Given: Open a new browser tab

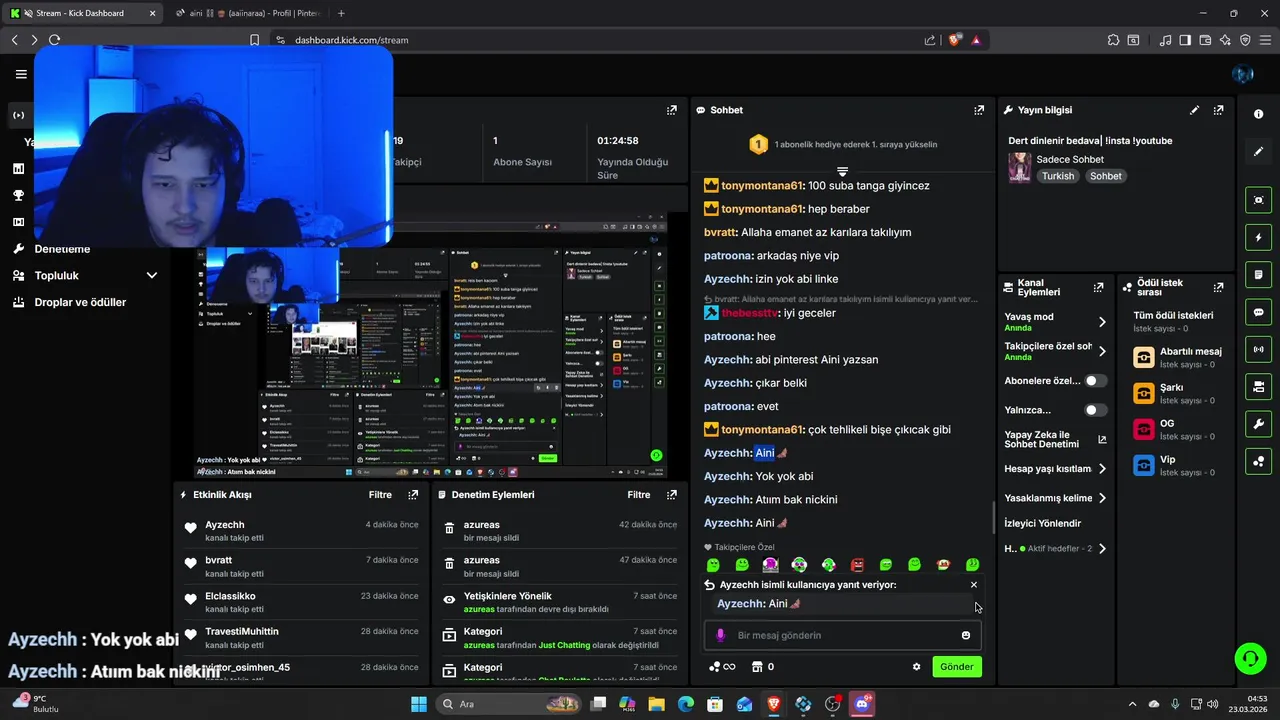Looking at the screenshot, I should [341, 13].
